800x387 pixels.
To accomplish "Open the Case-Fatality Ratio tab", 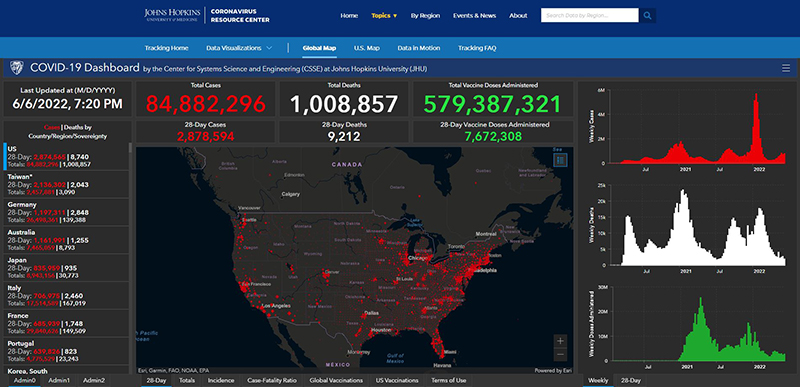I will [271, 380].
